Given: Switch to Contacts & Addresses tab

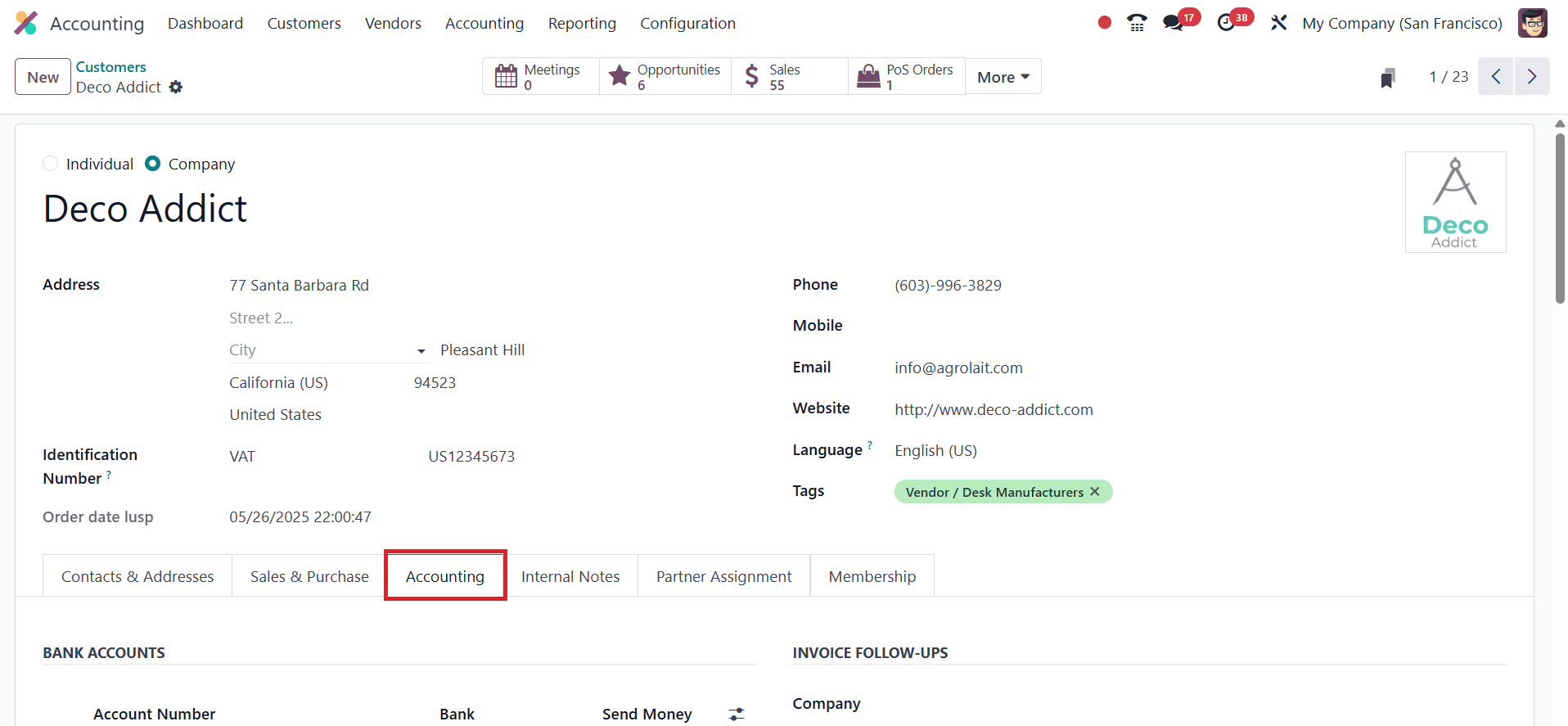Looking at the screenshot, I should [137, 576].
